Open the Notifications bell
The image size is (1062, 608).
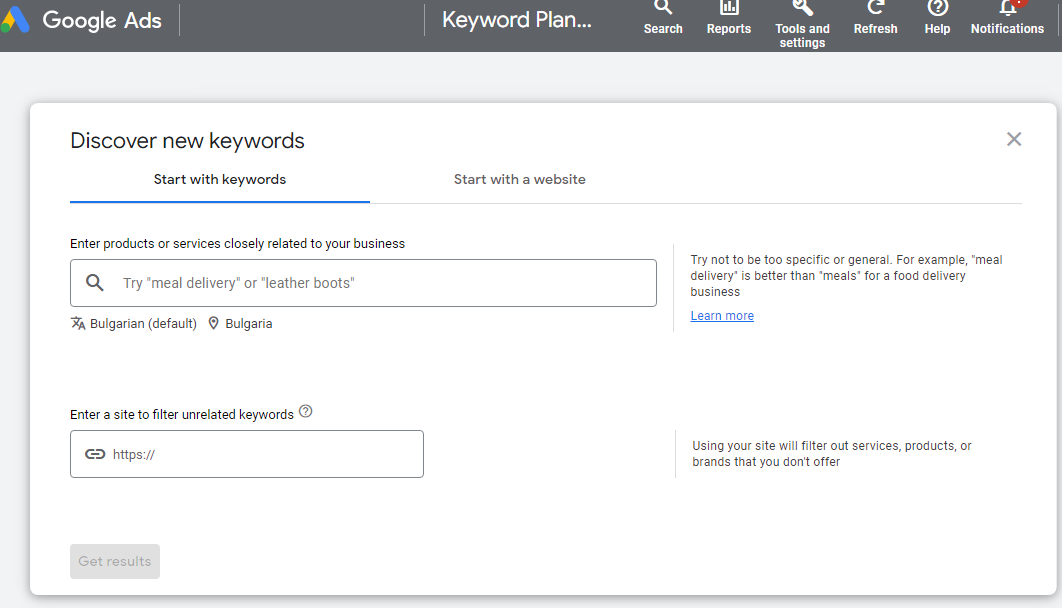1007,10
